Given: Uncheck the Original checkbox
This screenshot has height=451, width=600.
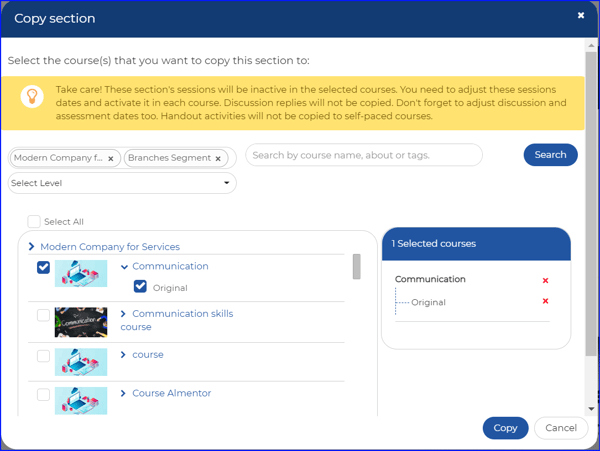Looking at the screenshot, I should (140, 287).
